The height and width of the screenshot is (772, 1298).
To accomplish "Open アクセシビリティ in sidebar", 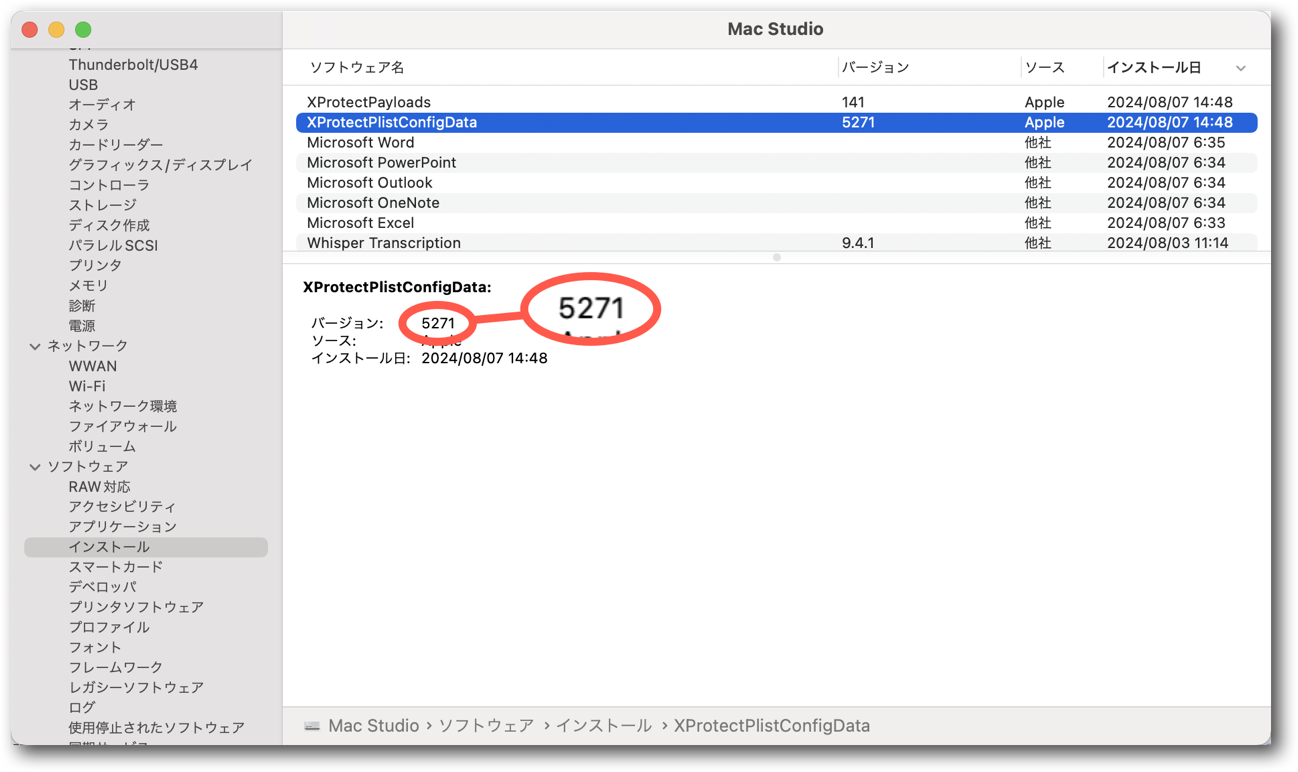I will tap(122, 507).
